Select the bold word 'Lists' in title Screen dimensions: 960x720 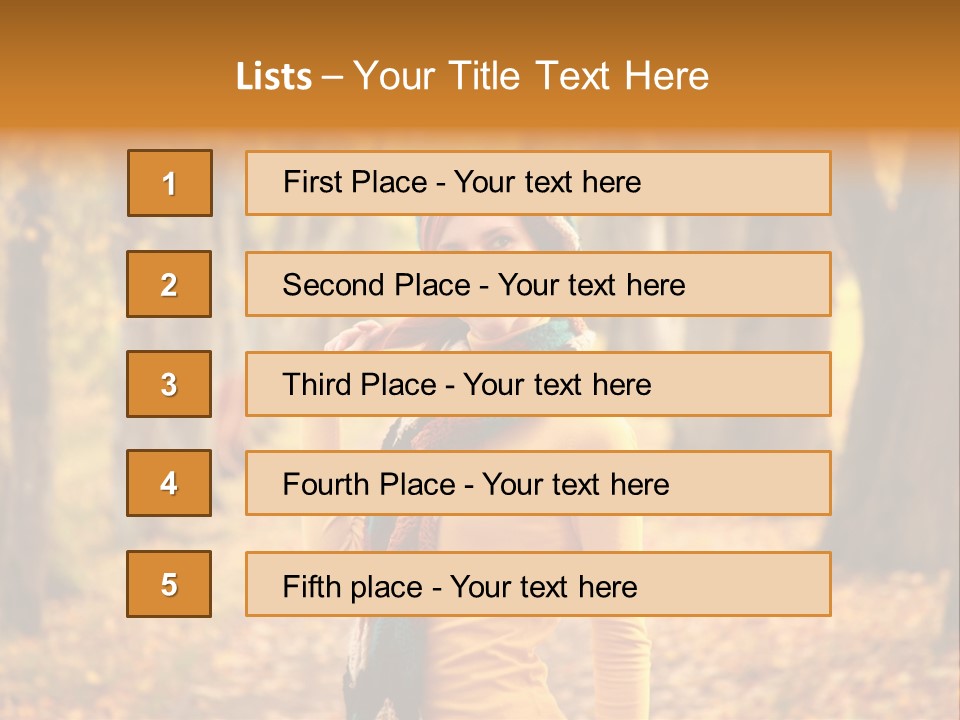tap(274, 77)
